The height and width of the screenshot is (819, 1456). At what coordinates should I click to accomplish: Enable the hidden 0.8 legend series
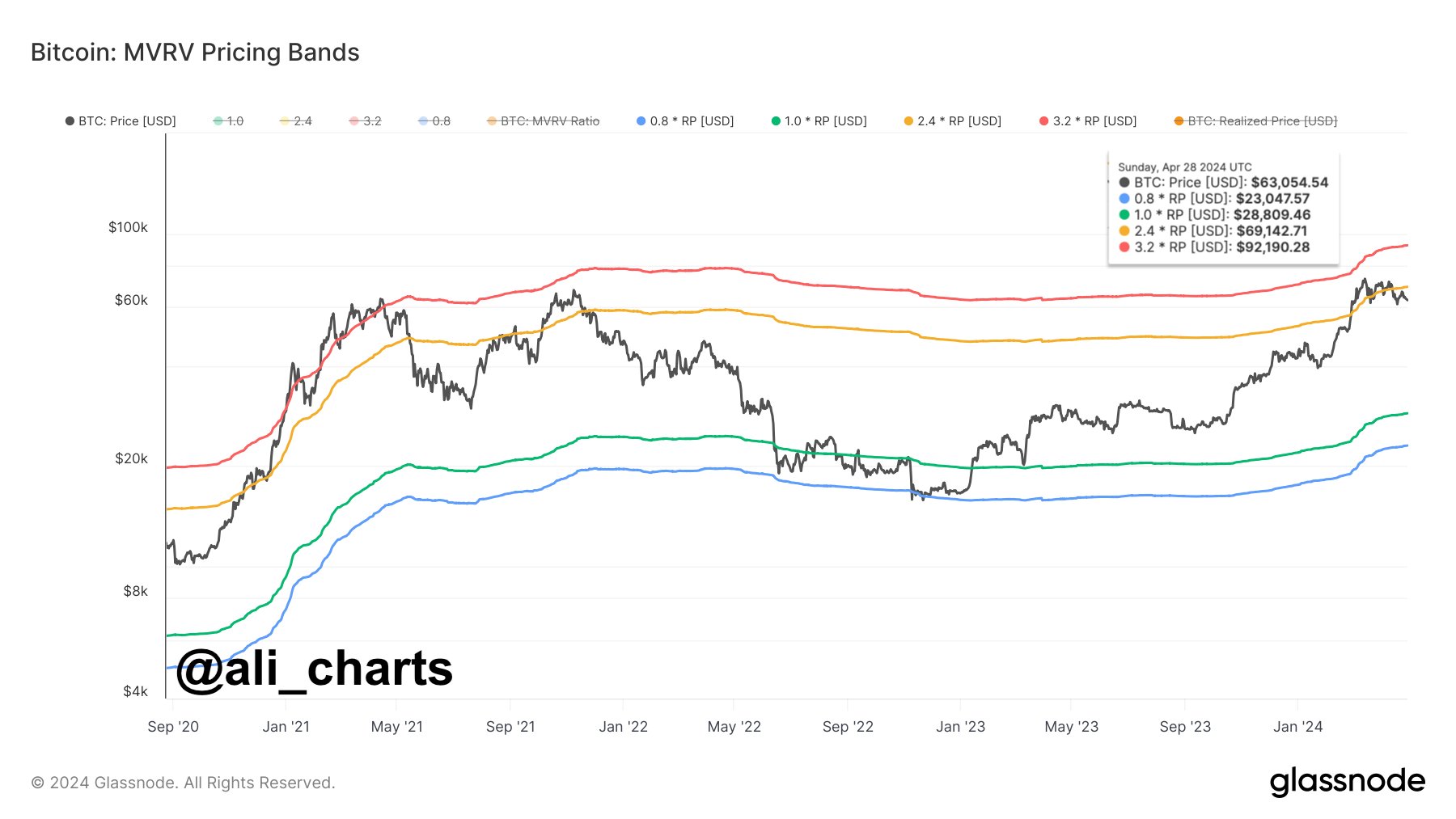coord(434,121)
